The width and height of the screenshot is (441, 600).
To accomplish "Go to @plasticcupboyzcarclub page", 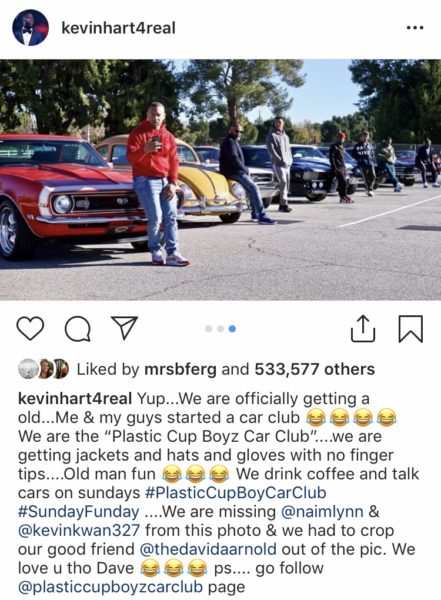I will coord(110,587).
